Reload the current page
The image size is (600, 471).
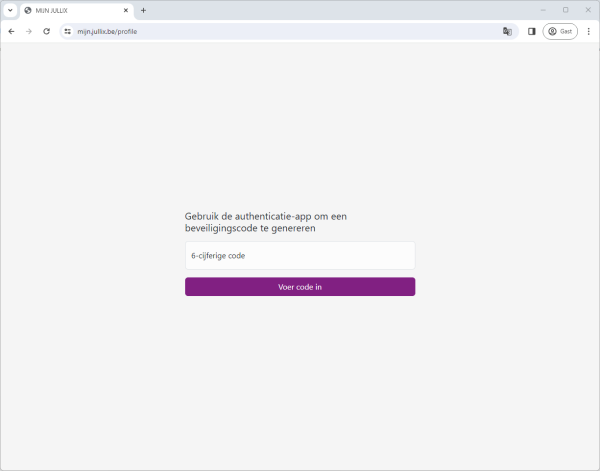(x=46, y=31)
